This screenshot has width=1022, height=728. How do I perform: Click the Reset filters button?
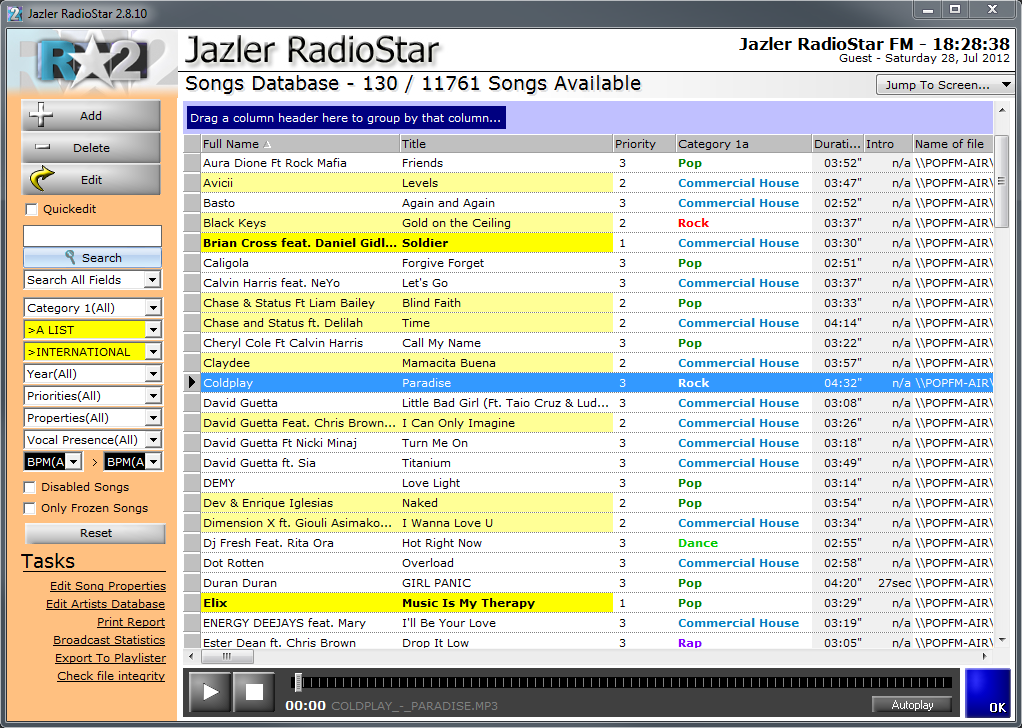(x=95, y=533)
